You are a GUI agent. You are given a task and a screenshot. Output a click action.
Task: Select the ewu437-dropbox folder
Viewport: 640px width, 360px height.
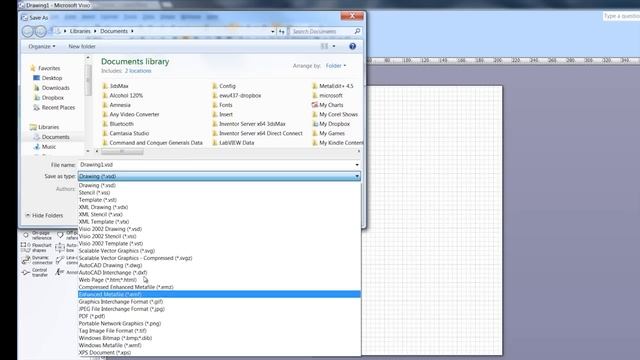click(236, 96)
